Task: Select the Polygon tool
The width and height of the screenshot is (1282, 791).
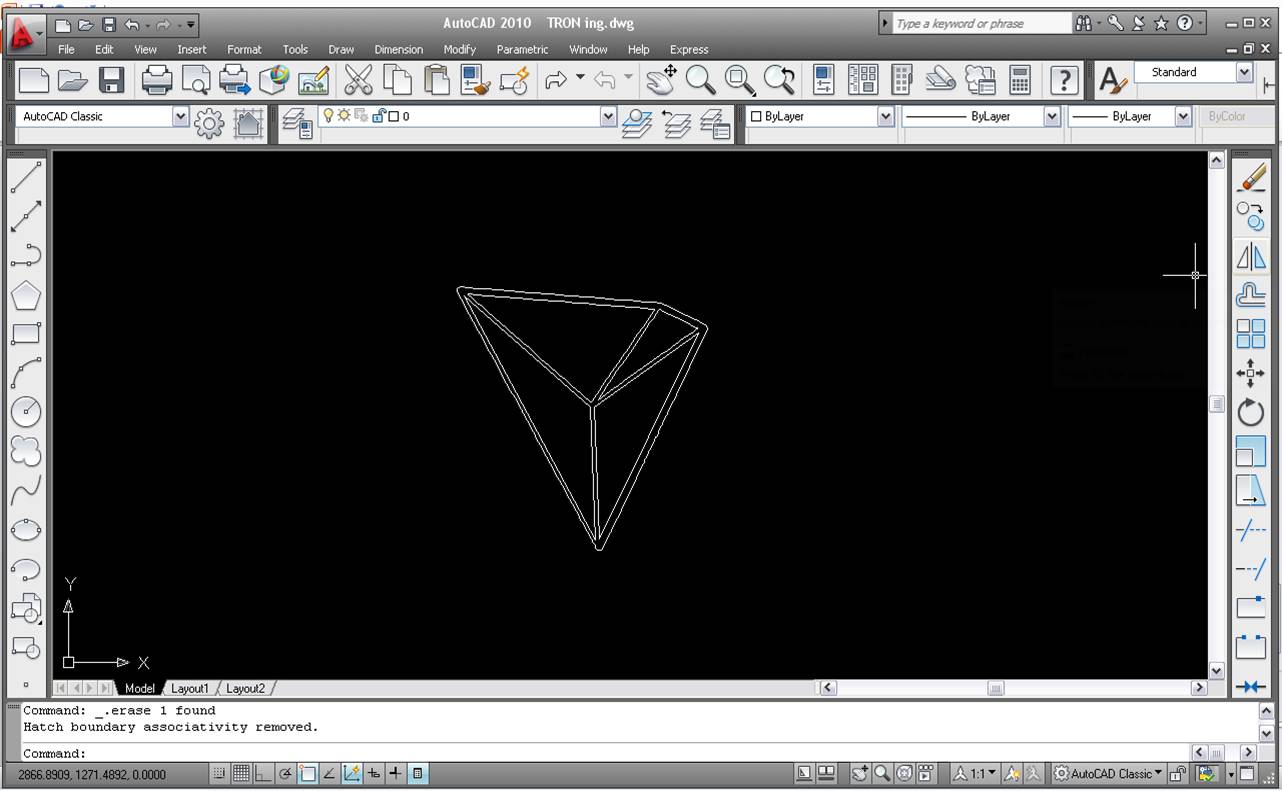Action: point(26,295)
